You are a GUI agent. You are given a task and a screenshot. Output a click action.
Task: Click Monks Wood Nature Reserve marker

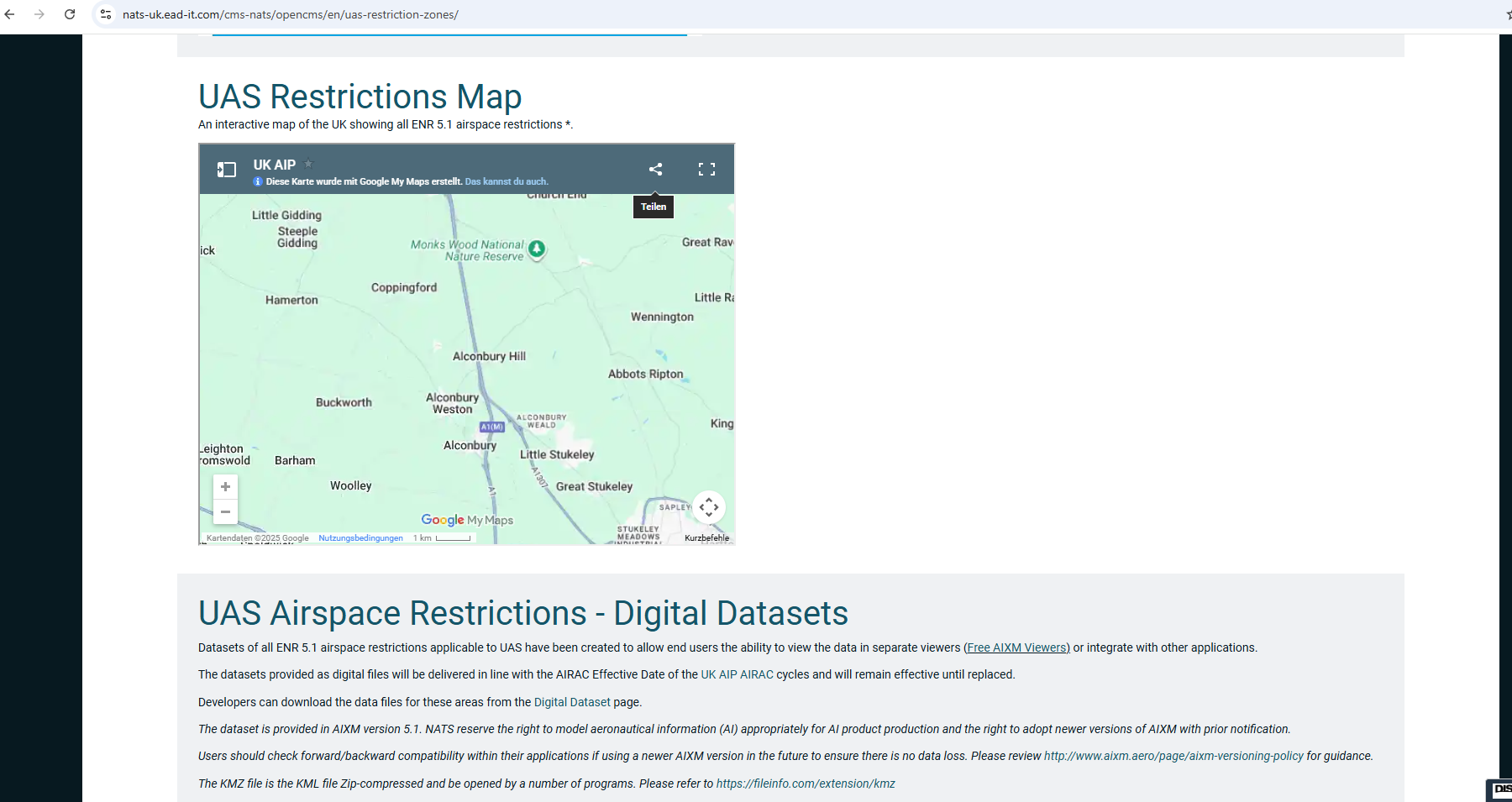[537, 249]
